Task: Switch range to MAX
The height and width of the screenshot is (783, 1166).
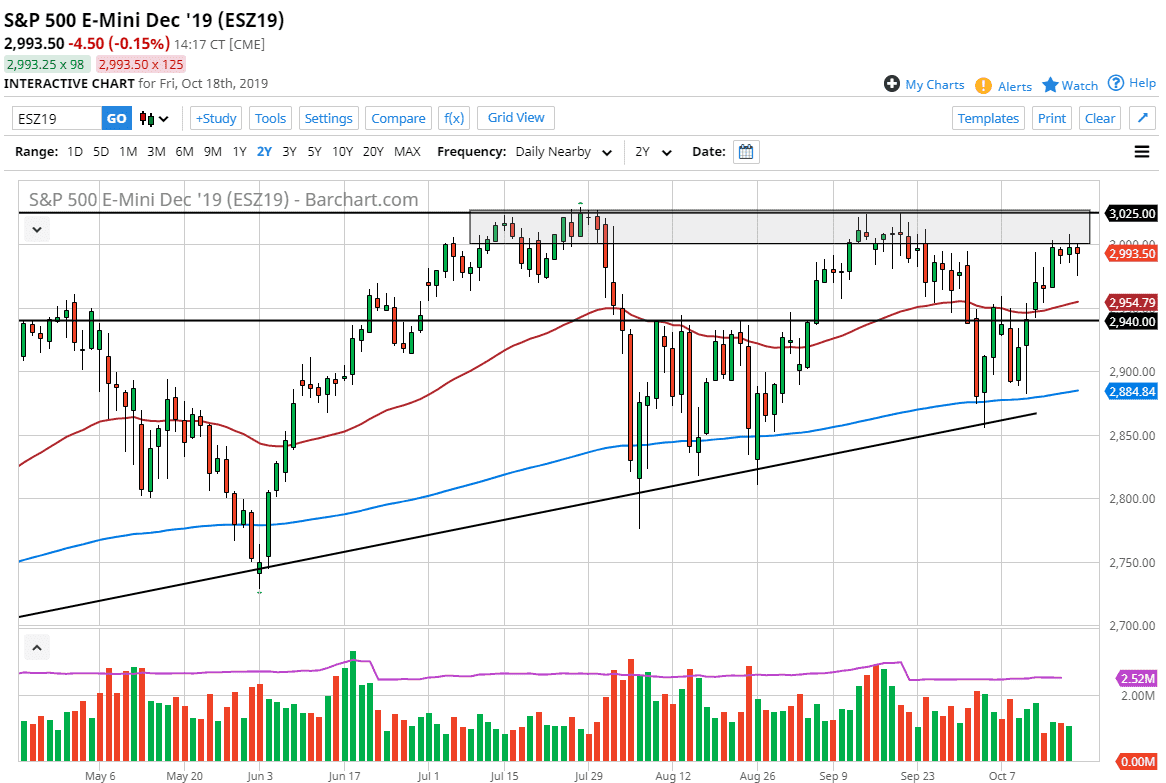Action: click(x=407, y=151)
